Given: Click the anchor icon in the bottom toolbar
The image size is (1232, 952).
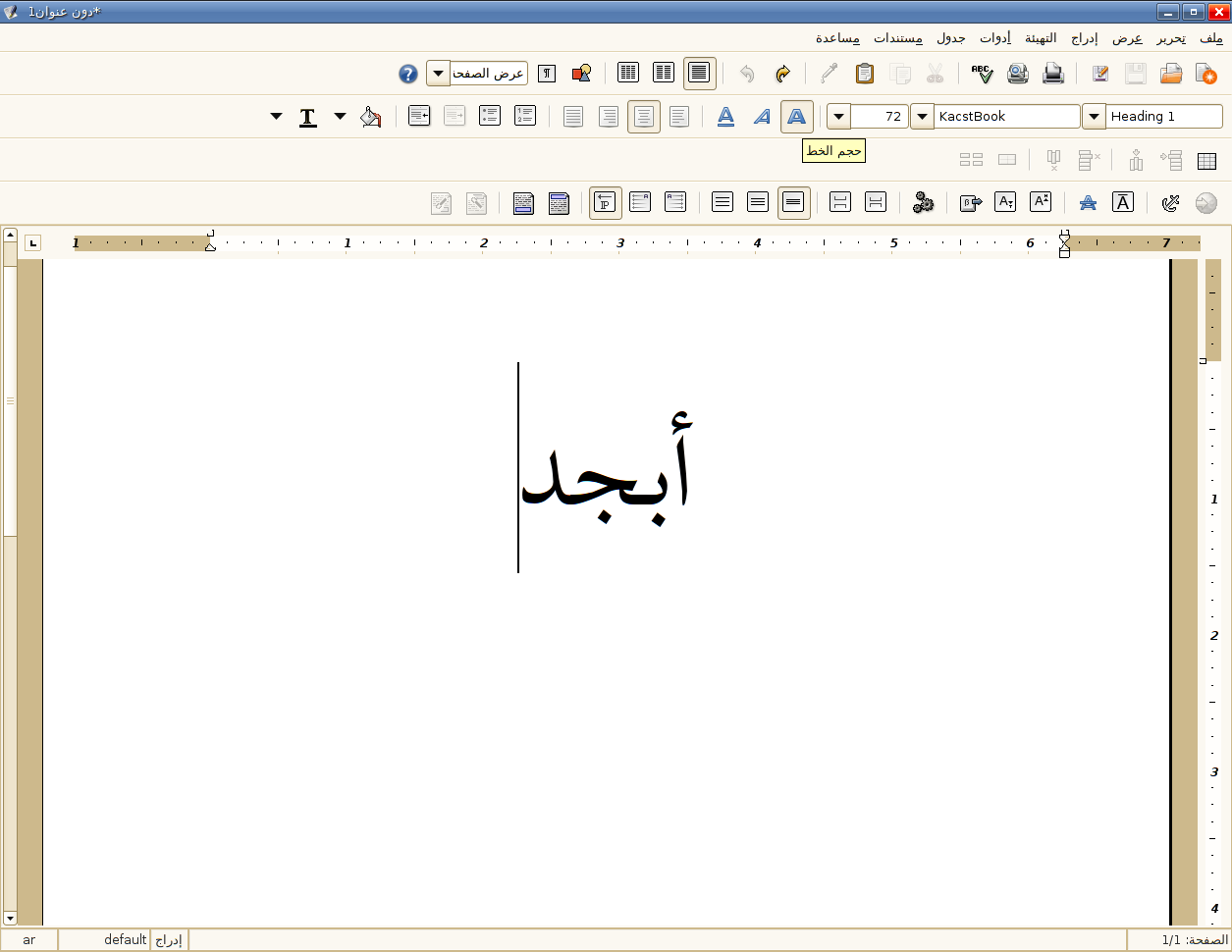Looking at the screenshot, I should (x=1171, y=203).
